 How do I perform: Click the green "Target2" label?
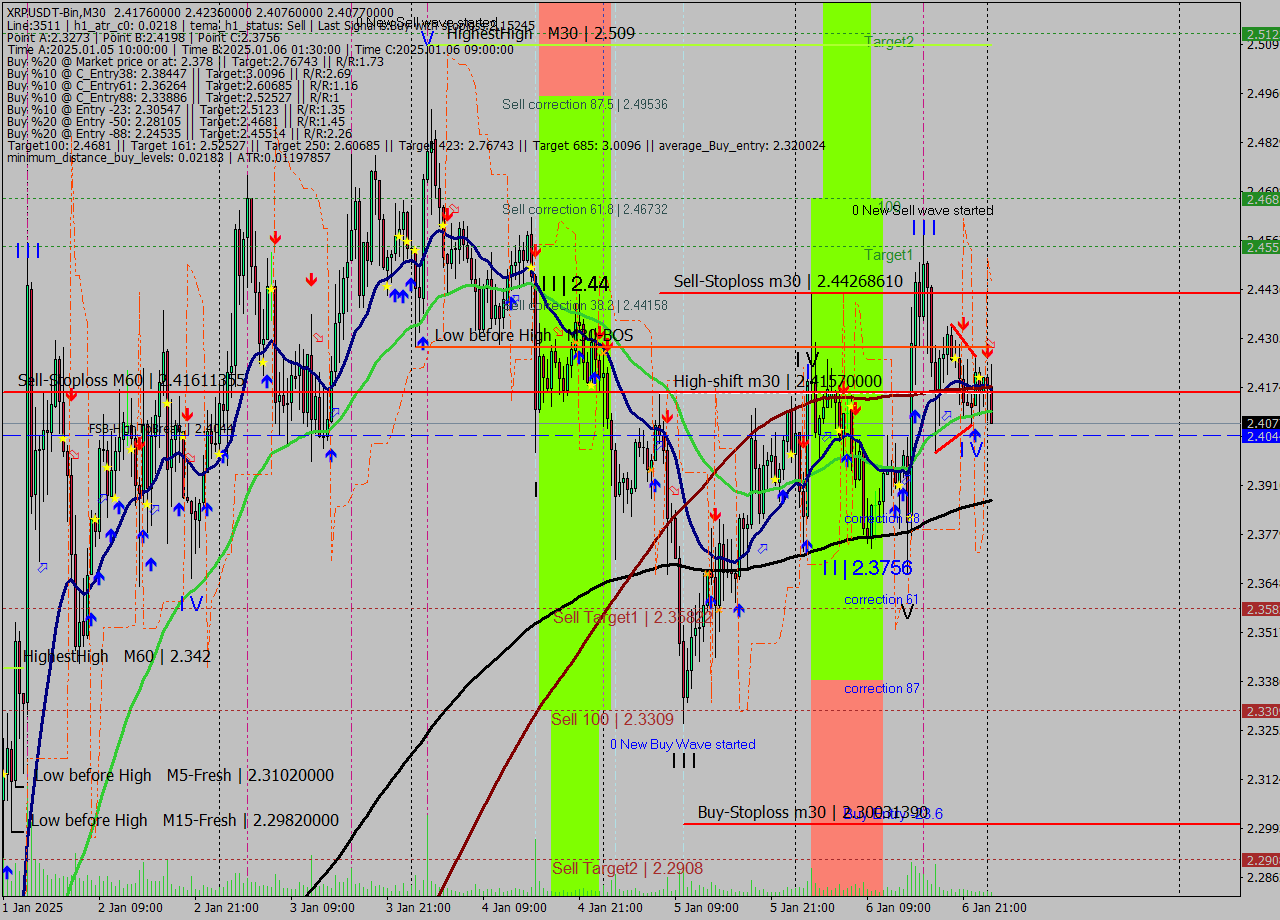click(x=889, y=41)
